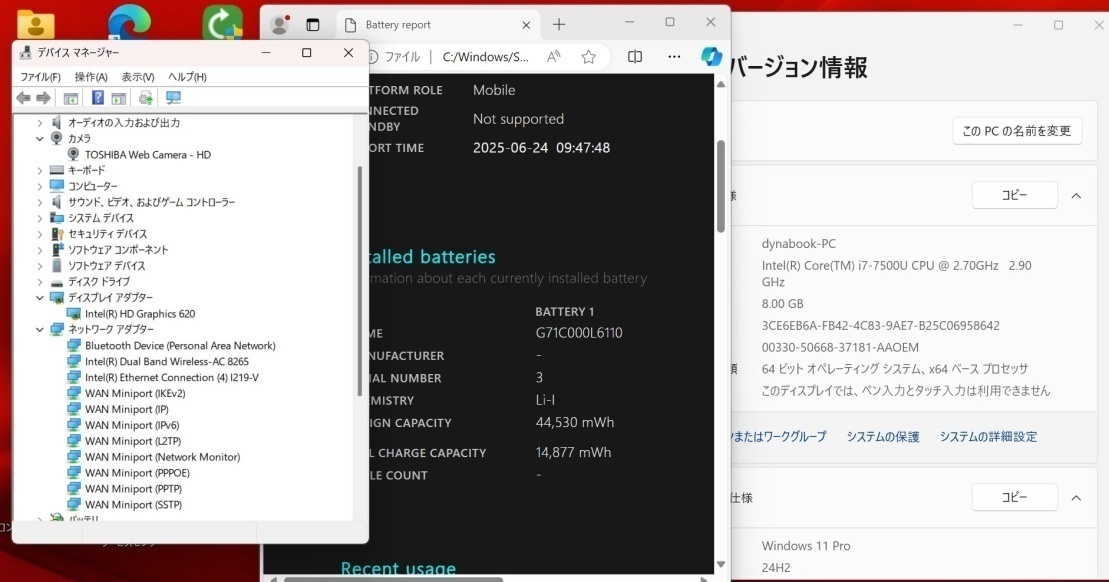Add page to favorites with the star icon
Image resolution: width=1109 pixels, height=582 pixels.
point(588,57)
